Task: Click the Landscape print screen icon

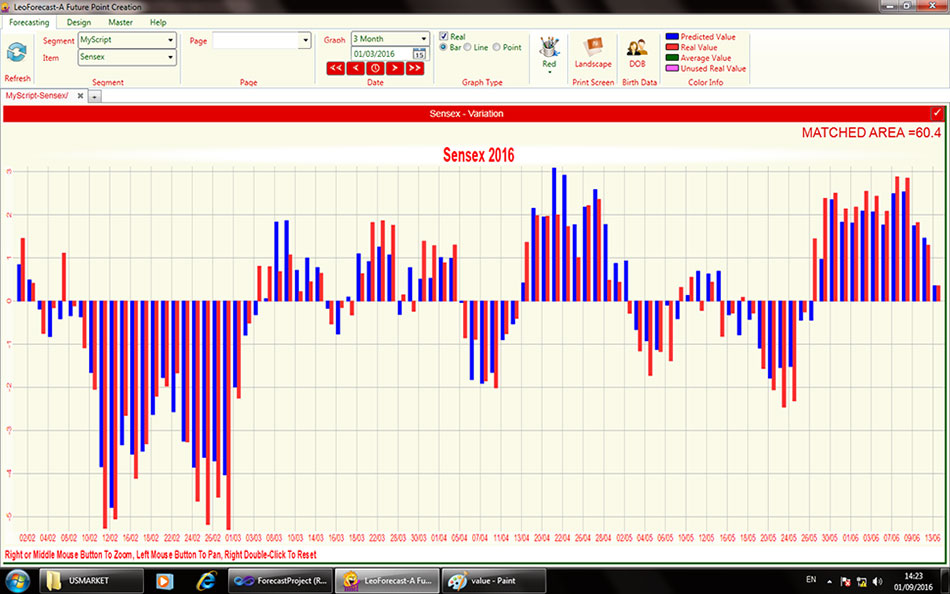Action: tap(593, 47)
